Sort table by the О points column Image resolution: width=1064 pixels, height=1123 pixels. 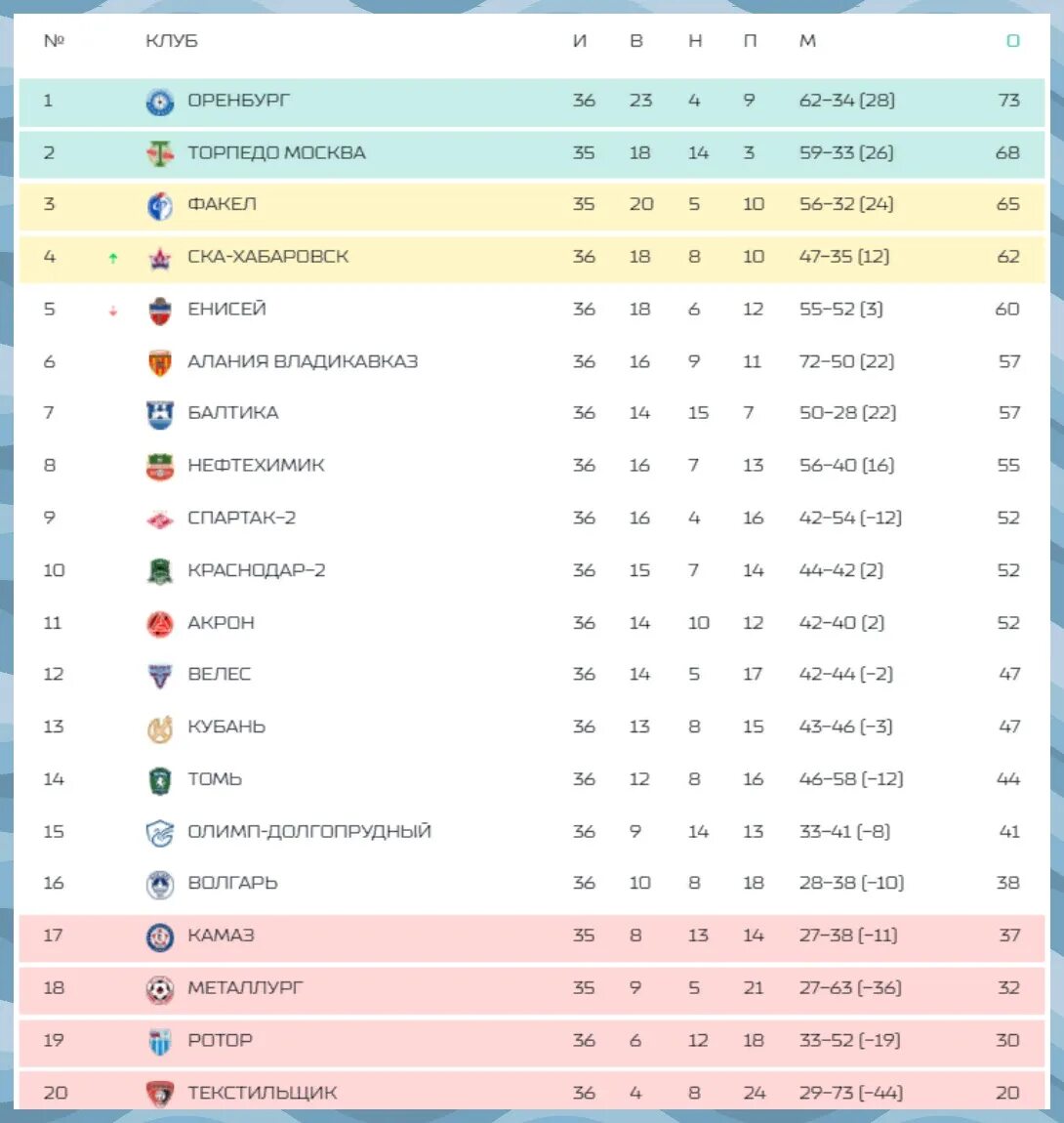(1012, 41)
